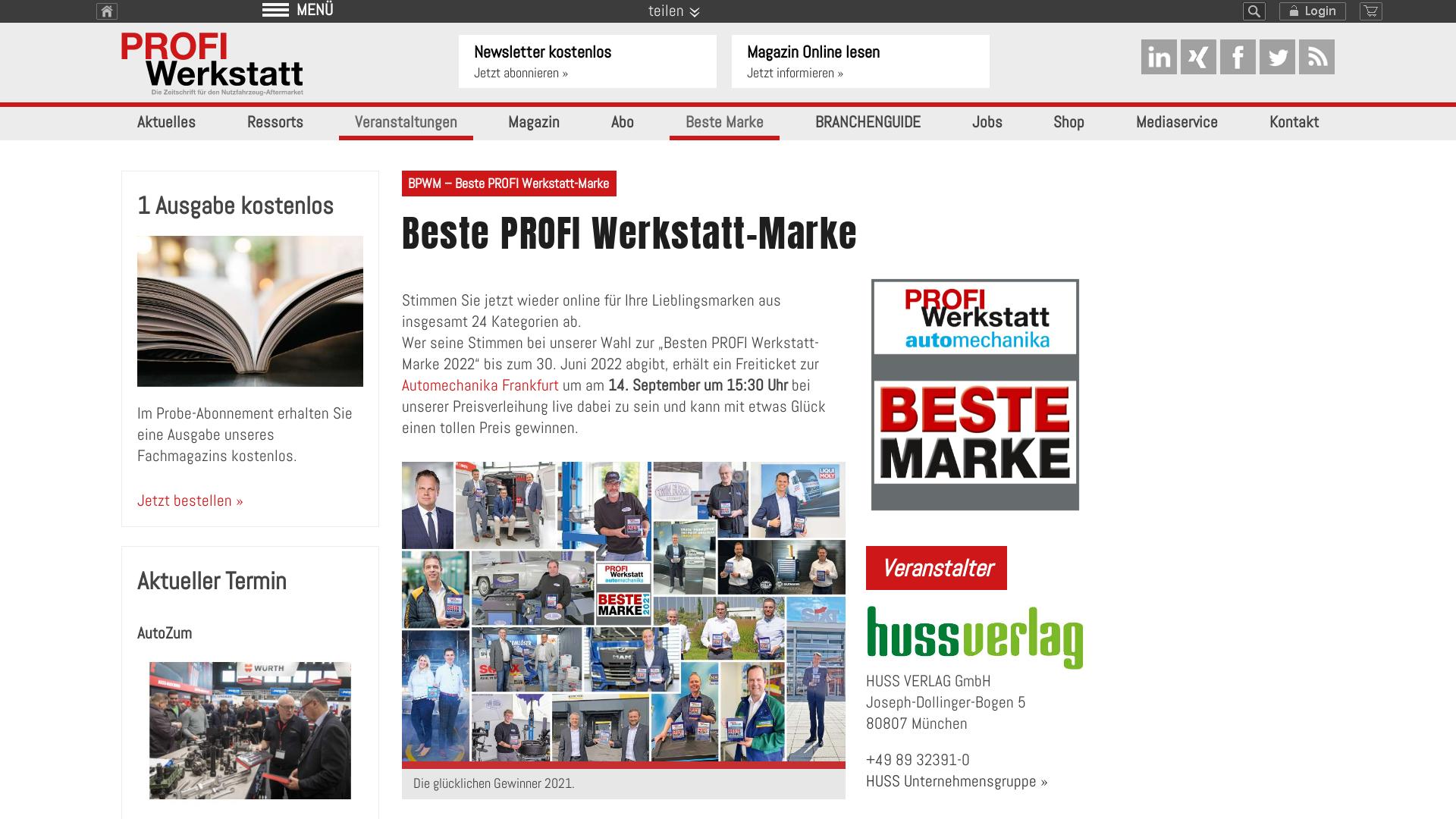
Task: Follow the Automechanika Frankfurt link
Action: point(480,385)
